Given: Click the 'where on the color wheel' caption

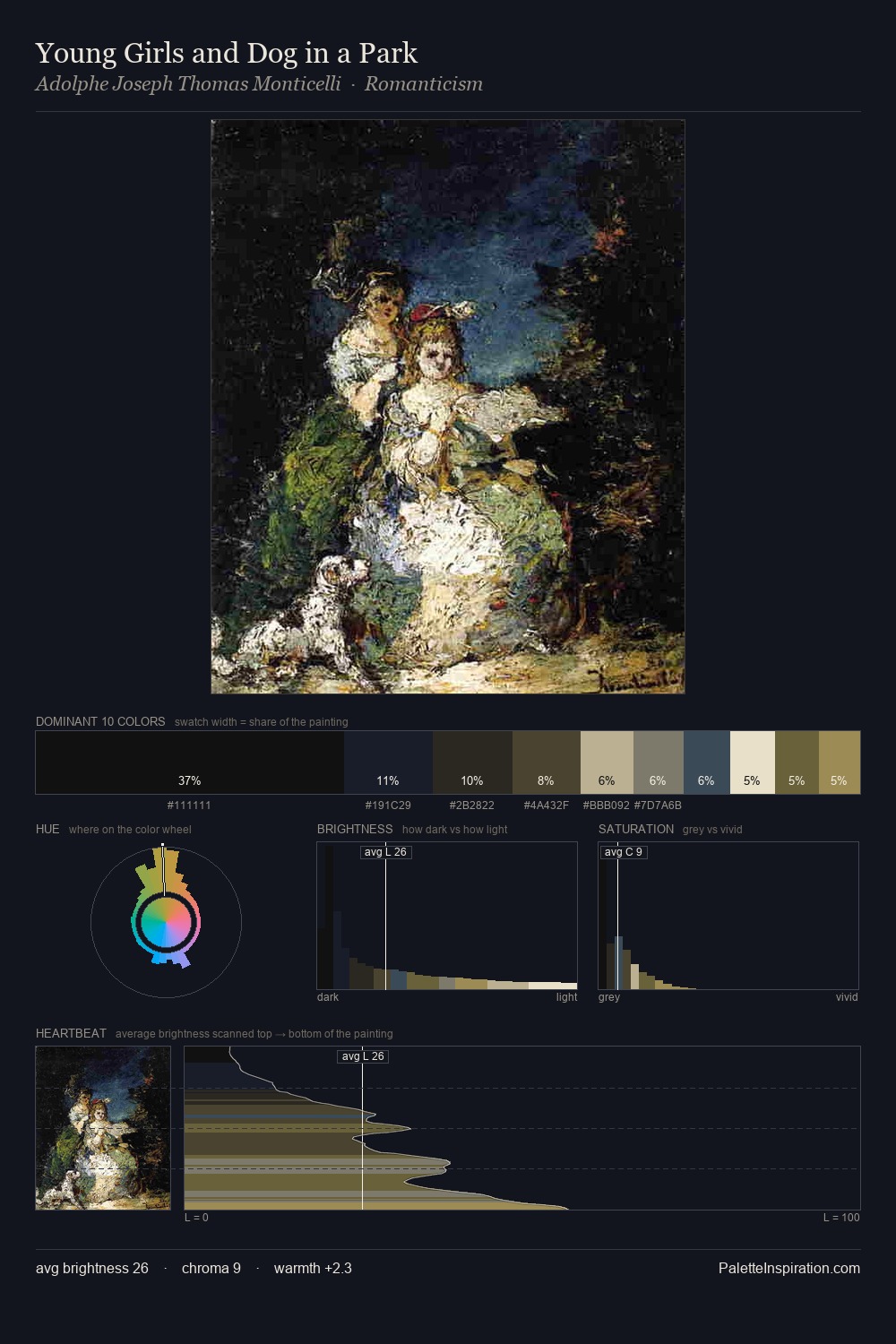Looking at the screenshot, I should 130,830.
